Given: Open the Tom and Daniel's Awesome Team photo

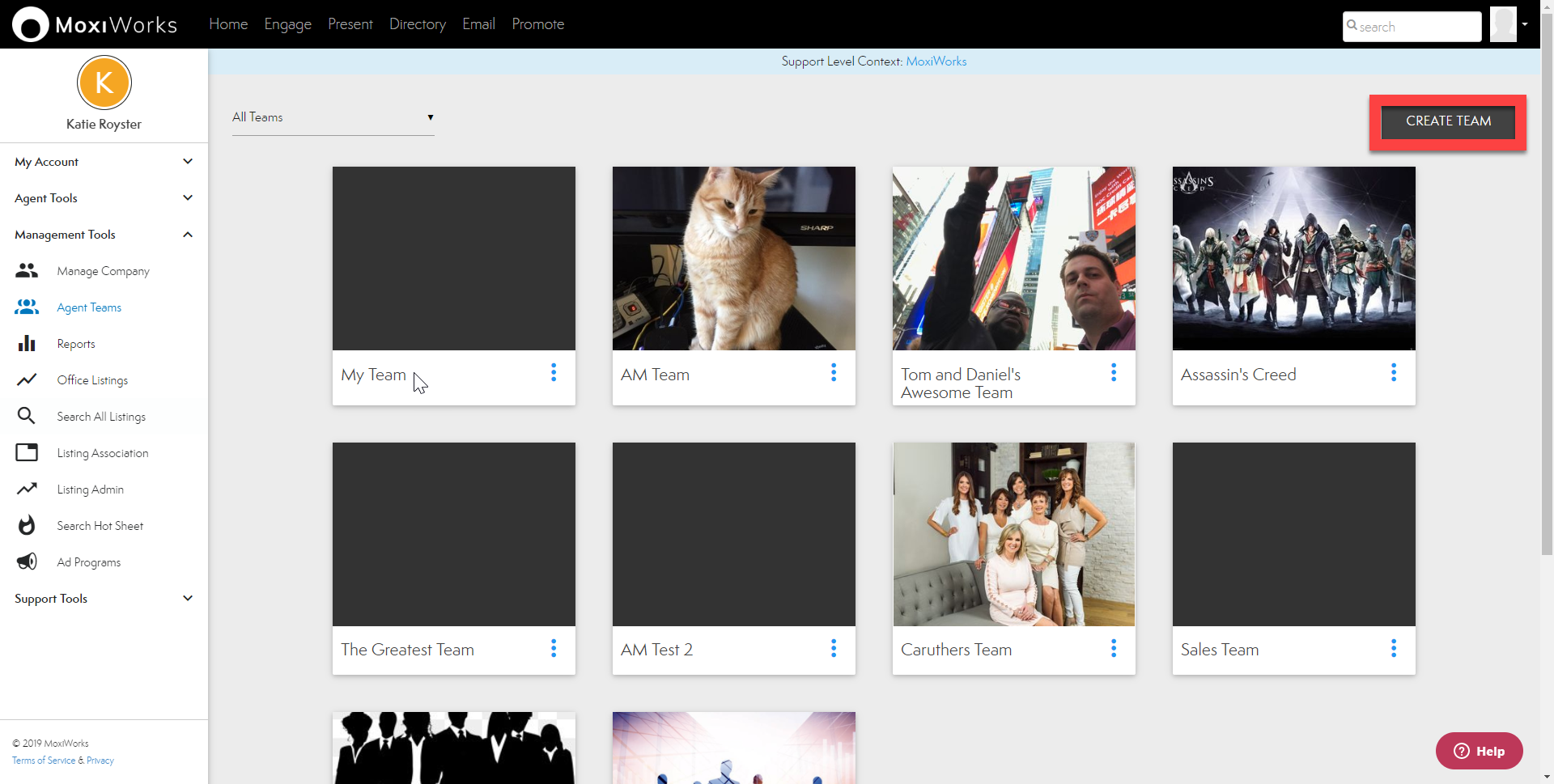Looking at the screenshot, I should point(1013,259).
